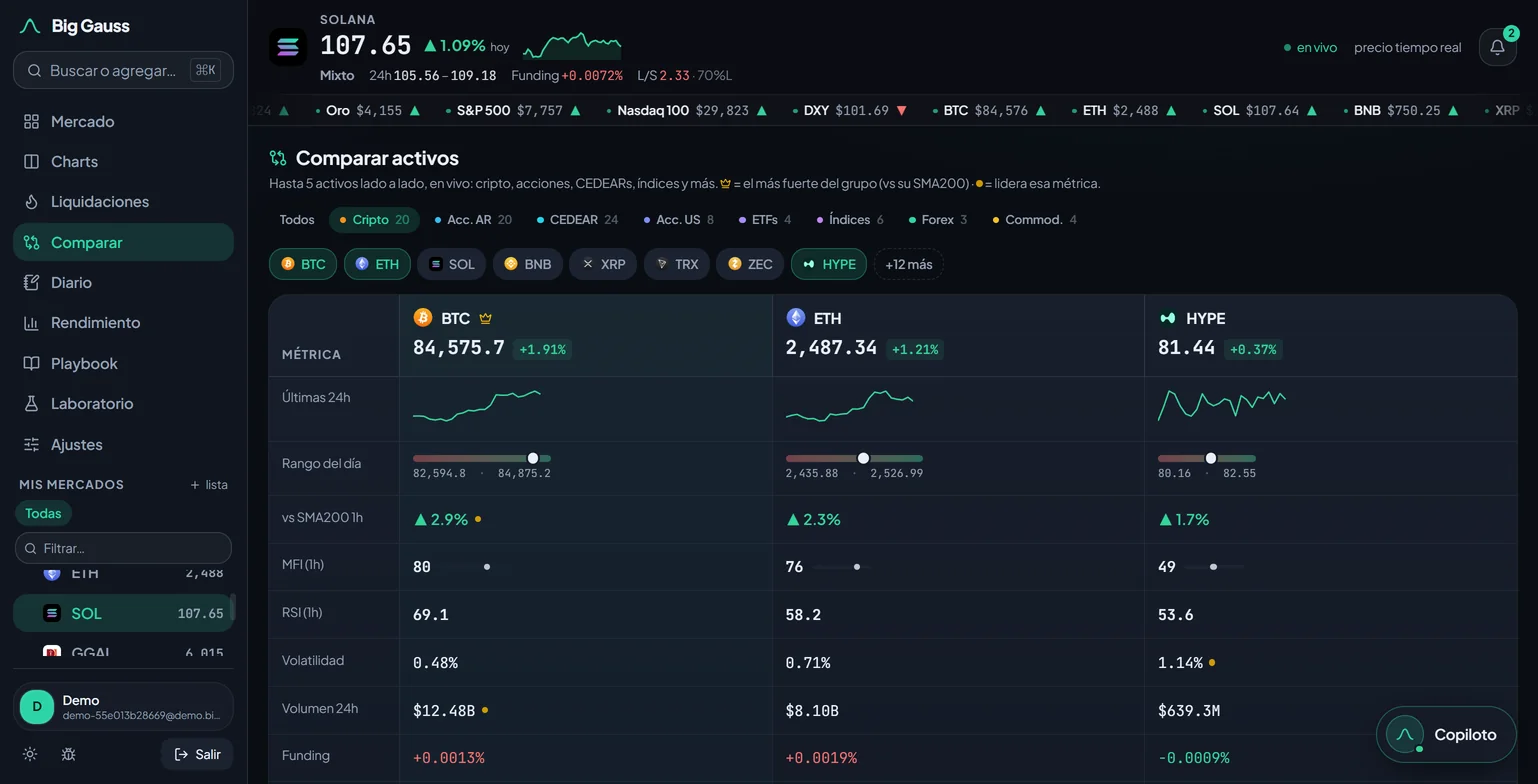
Task: Open the Playbook page
Action: (x=123, y=363)
